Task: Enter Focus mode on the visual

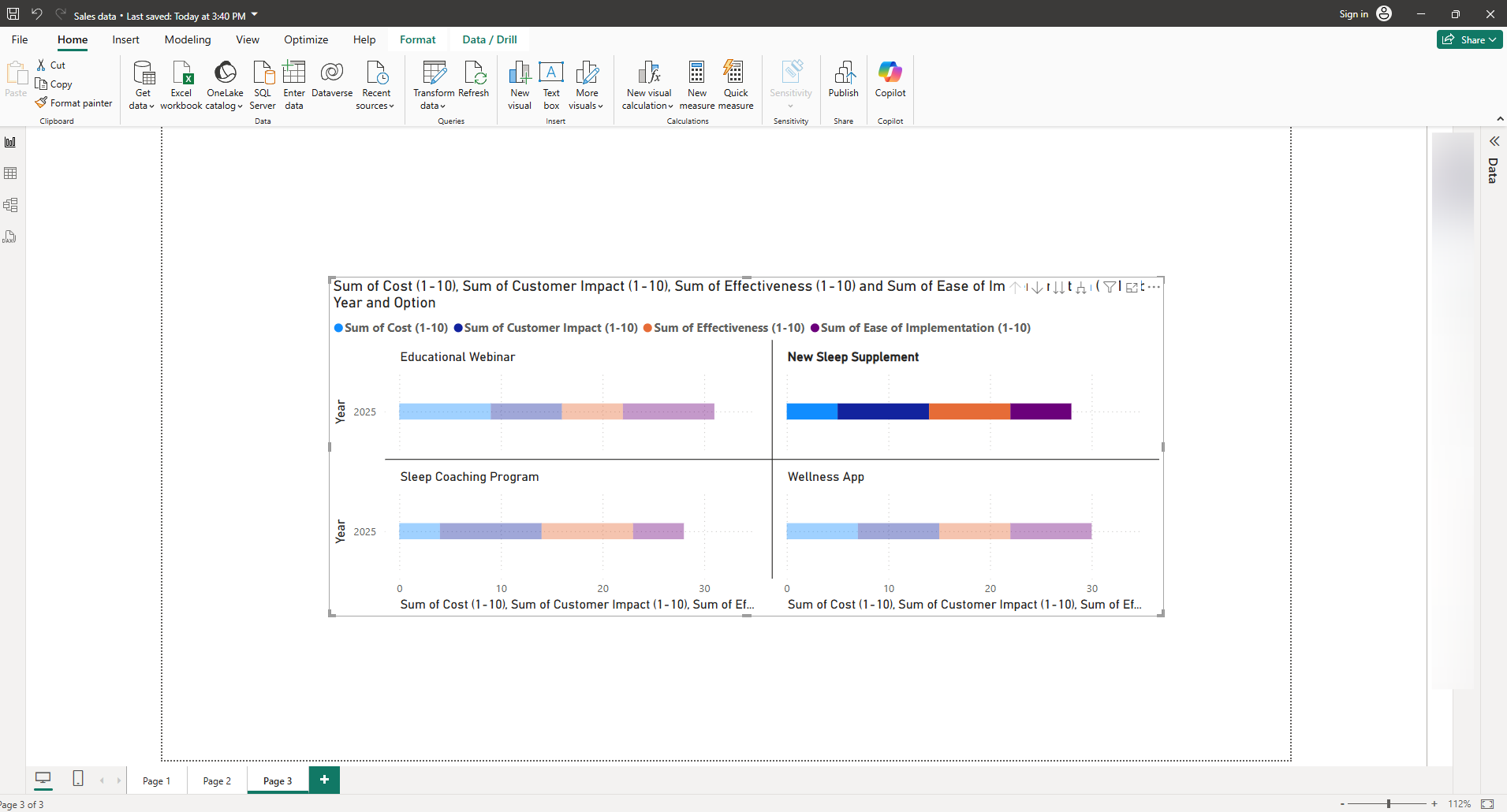Action: click(1132, 287)
